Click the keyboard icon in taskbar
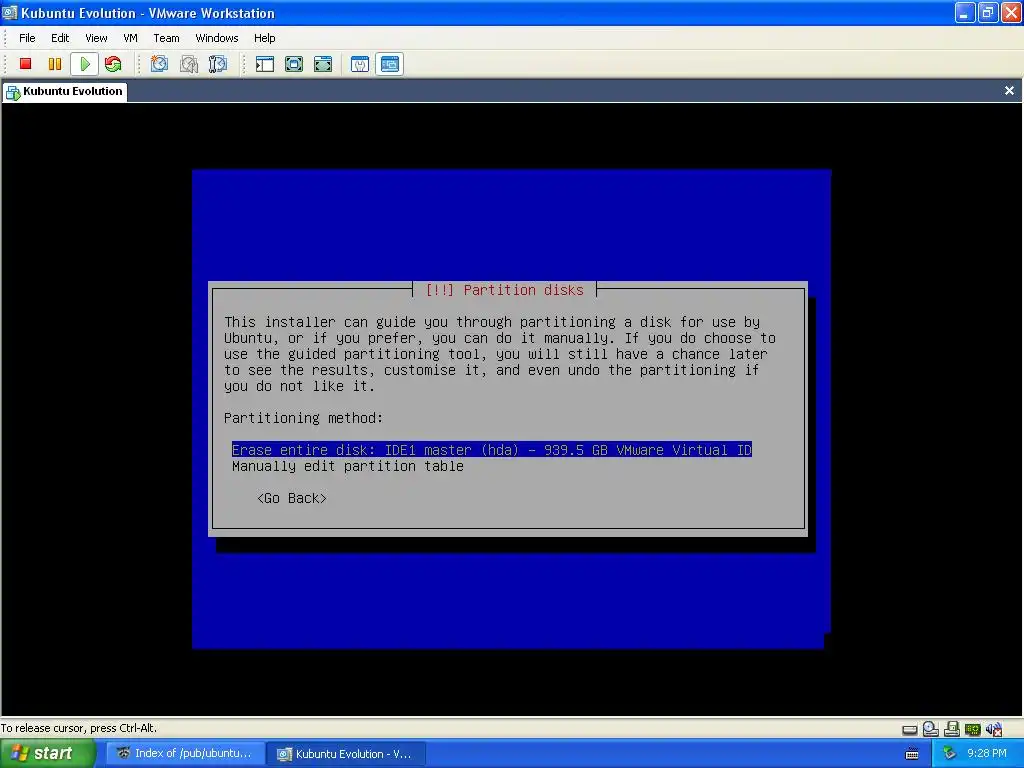This screenshot has width=1024, height=768. point(912,754)
